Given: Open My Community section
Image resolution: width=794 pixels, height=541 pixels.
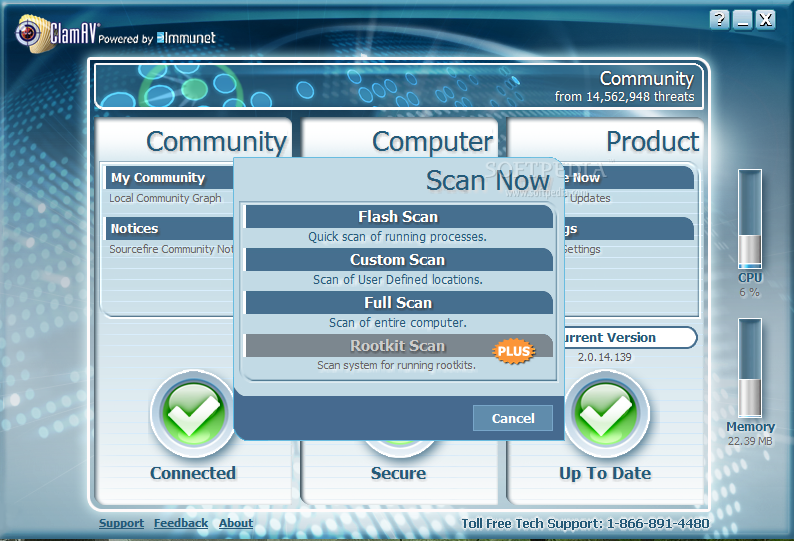Looking at the screenshot, I should click(170, 178).
